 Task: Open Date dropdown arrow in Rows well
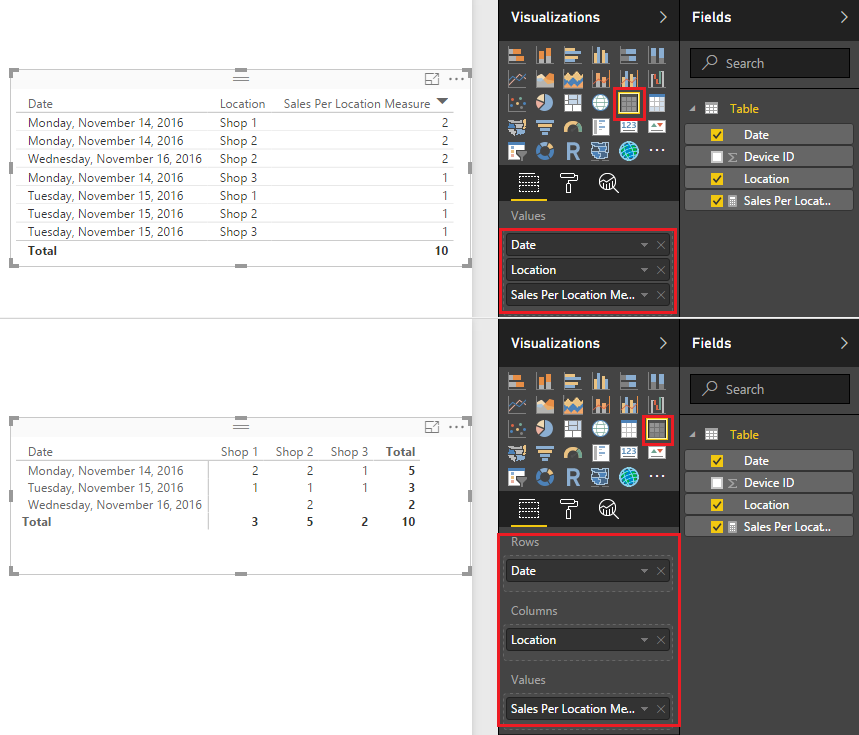[644, 571]
